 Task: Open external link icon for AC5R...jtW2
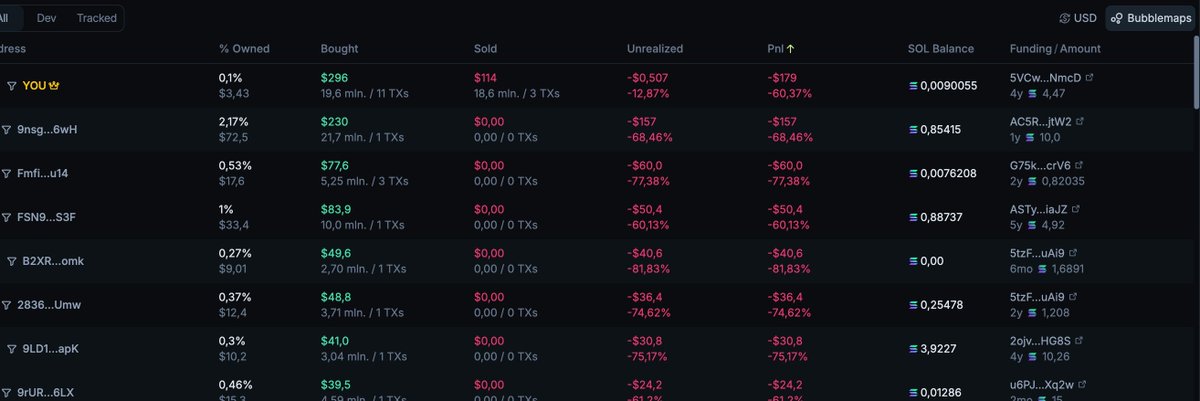[x=1081, y=121]
